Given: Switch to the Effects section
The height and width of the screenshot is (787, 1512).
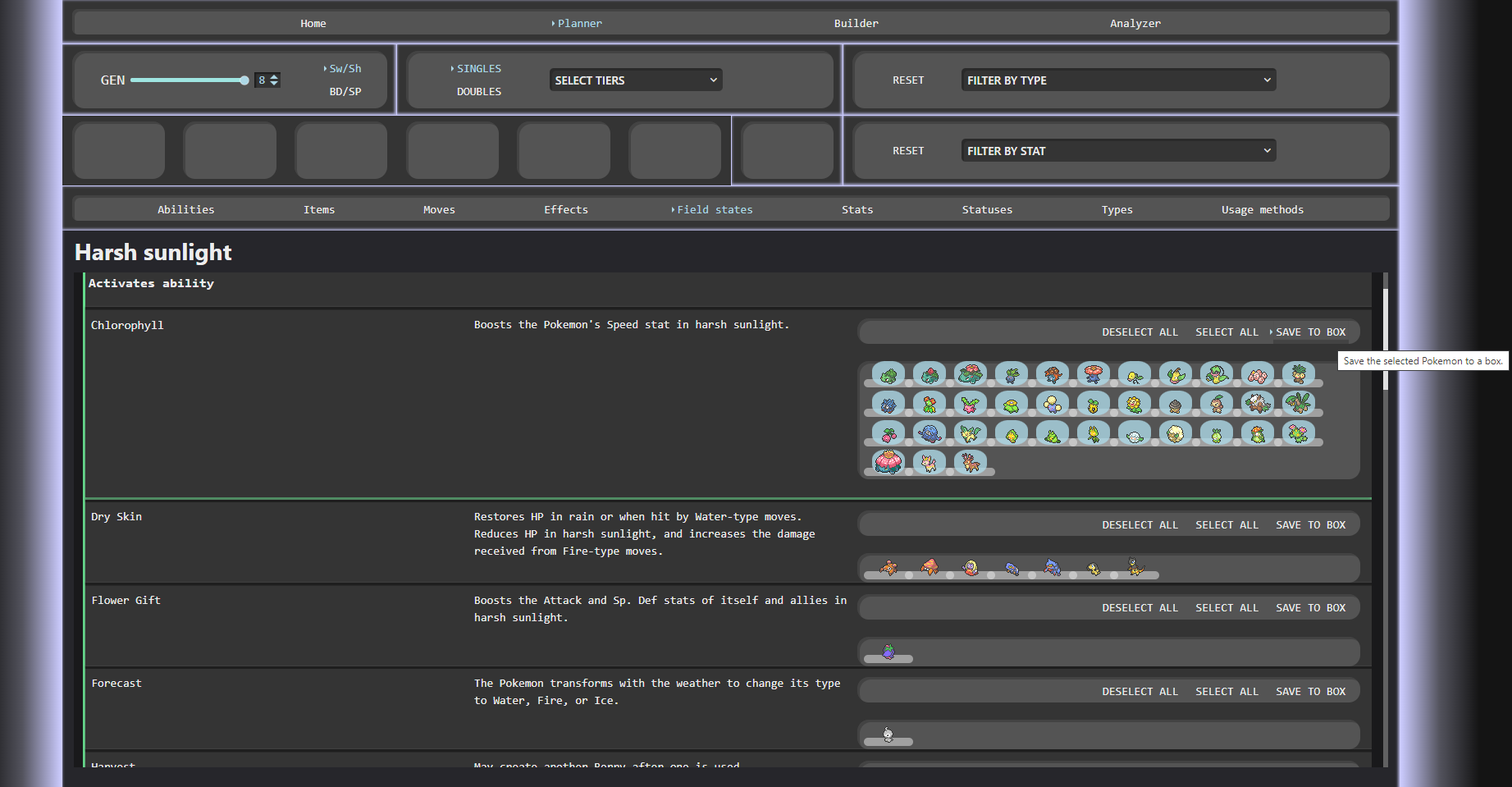Looking at the screenshot, I should point(566,209).
